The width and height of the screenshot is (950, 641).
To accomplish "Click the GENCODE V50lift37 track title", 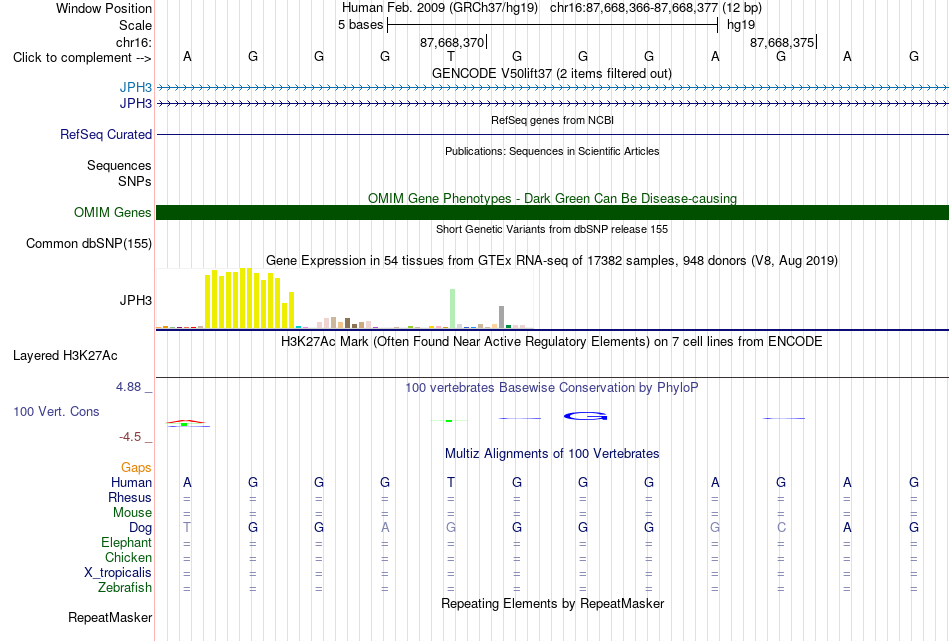I will [552, 73].
